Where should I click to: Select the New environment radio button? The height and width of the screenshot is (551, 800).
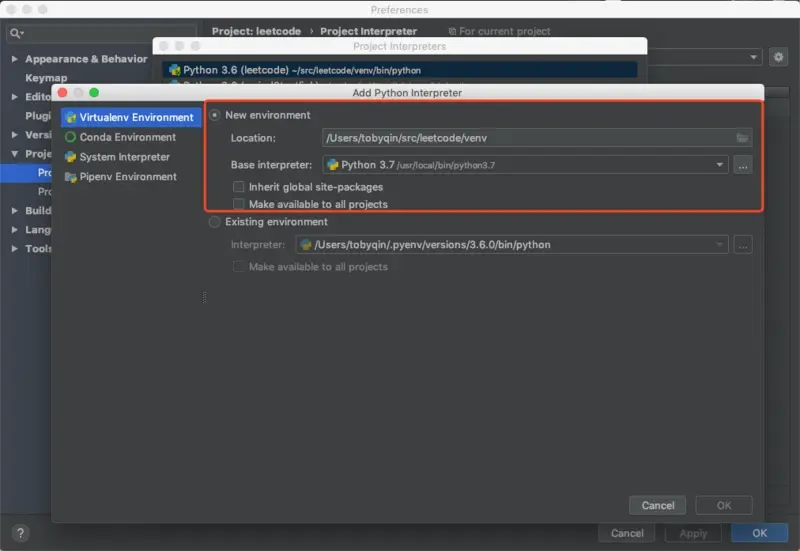pos(215,115)
